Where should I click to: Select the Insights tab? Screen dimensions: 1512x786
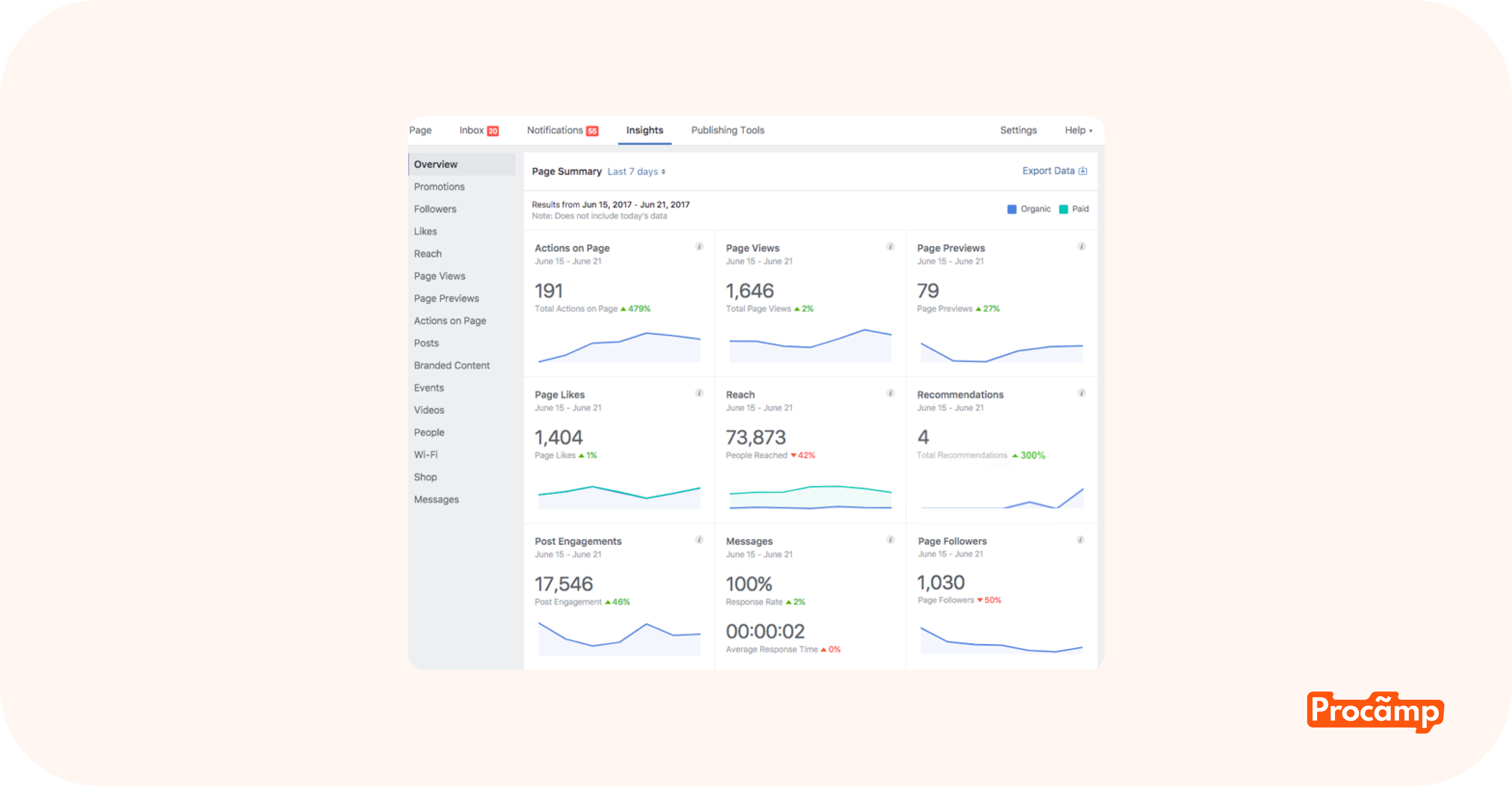pos(644,130)
